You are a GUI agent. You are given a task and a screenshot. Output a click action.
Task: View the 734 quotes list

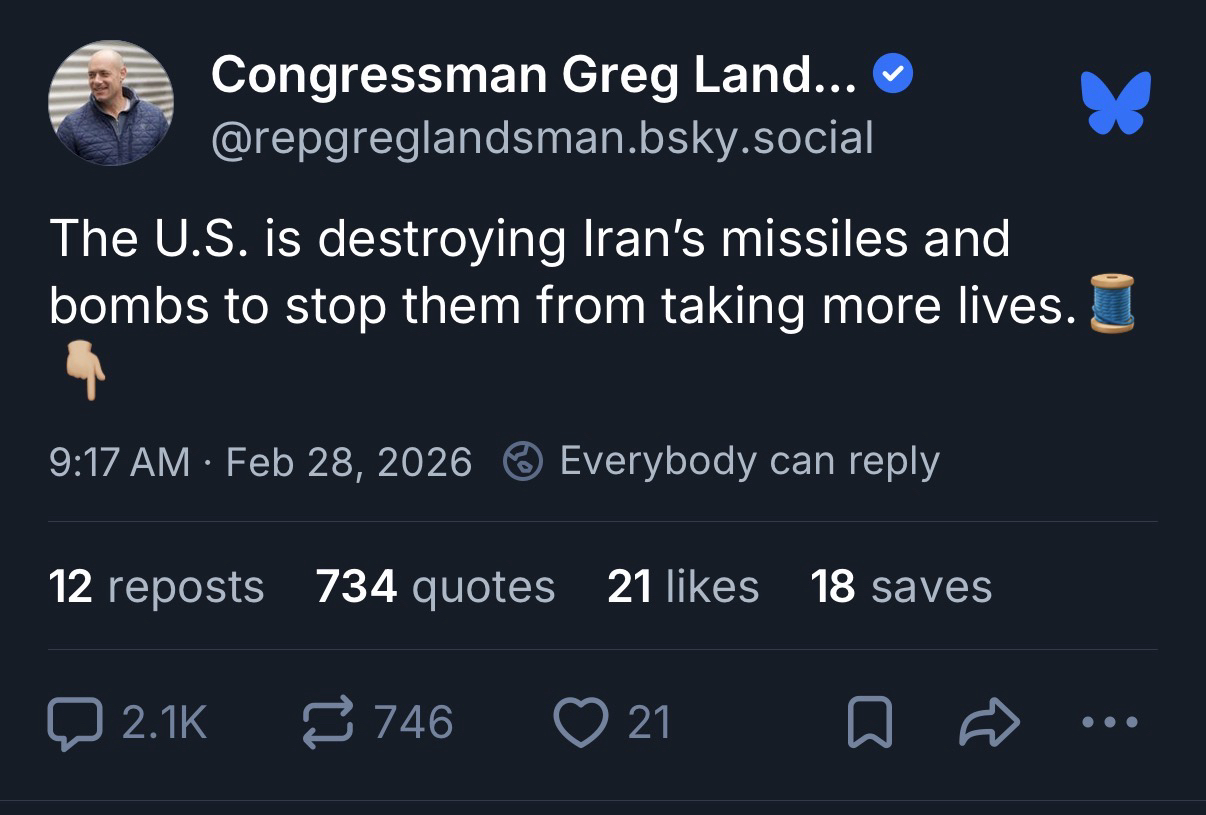tap(435, 587)
